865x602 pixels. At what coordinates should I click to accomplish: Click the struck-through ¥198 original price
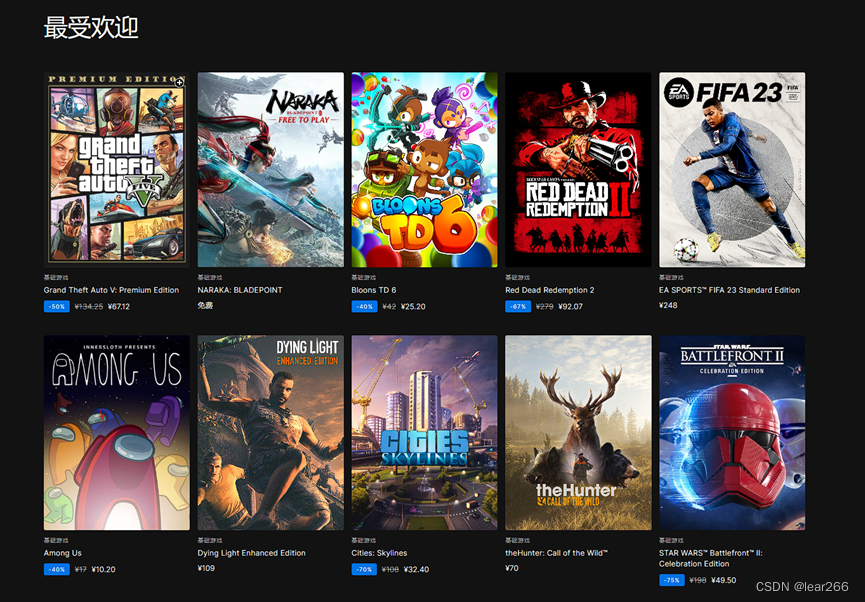pos(698,580)
